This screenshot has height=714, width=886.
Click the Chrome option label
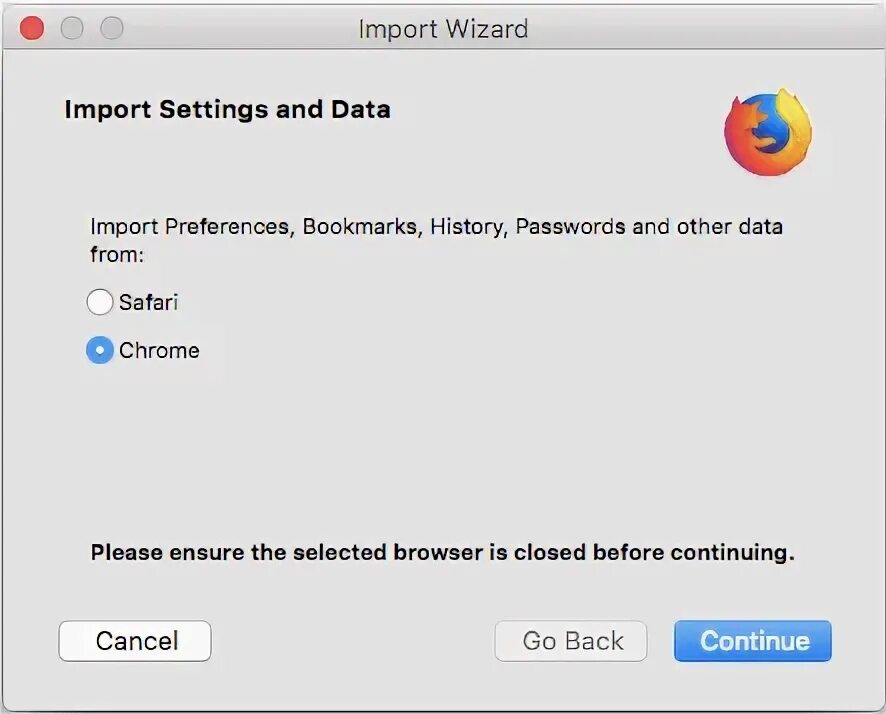(x=159, y=350)
